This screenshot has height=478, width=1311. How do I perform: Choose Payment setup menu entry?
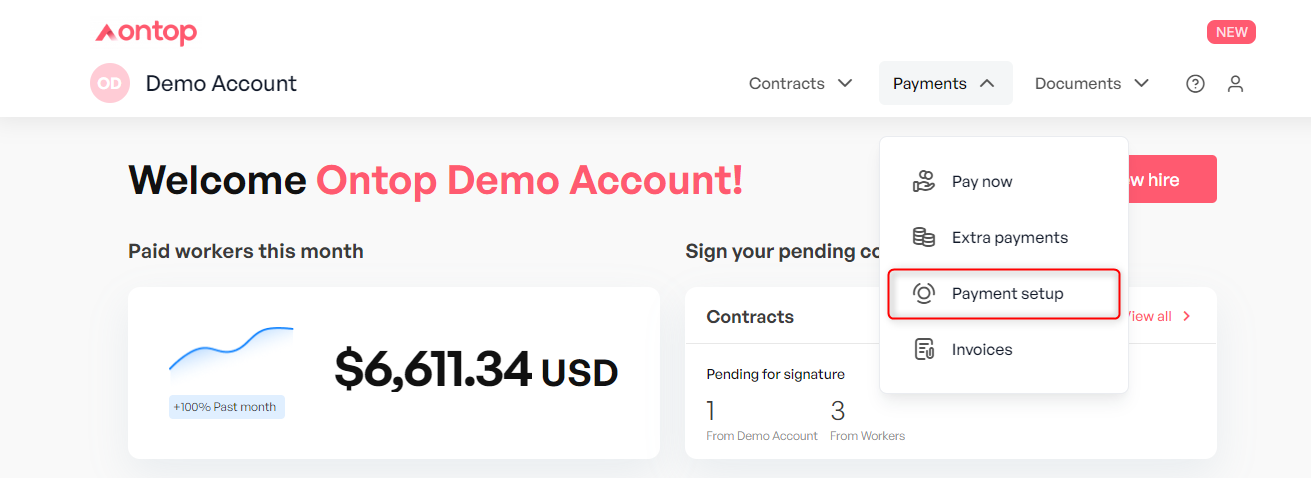tap(1007, 294)
